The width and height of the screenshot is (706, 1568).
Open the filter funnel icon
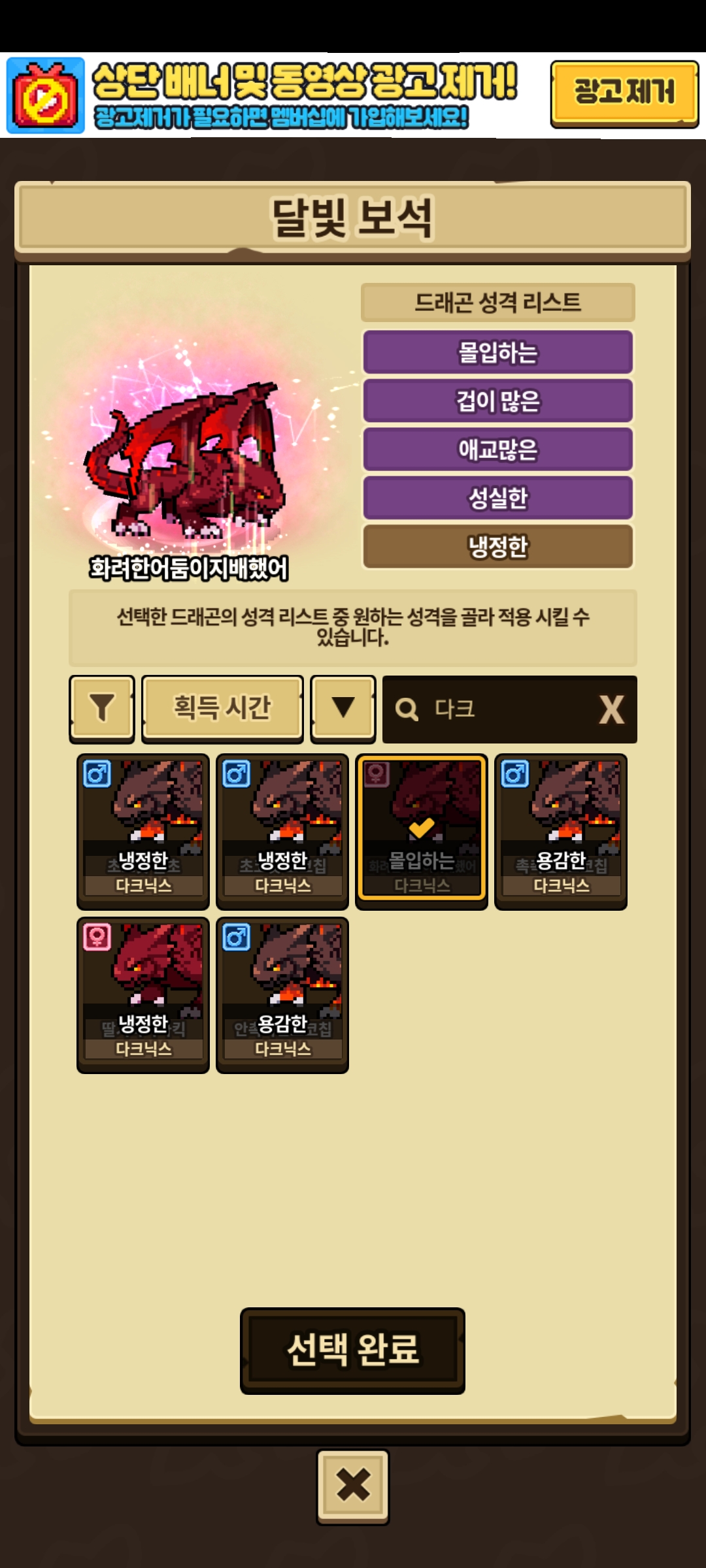click(x=102, y=709)
